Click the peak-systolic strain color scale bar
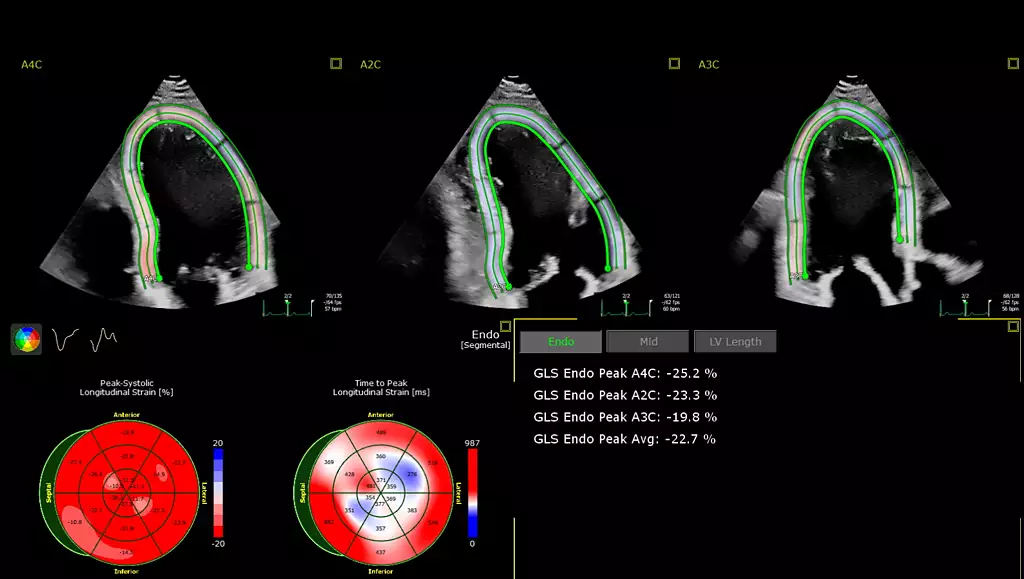 pyautogui.click(x=218, y=493)
